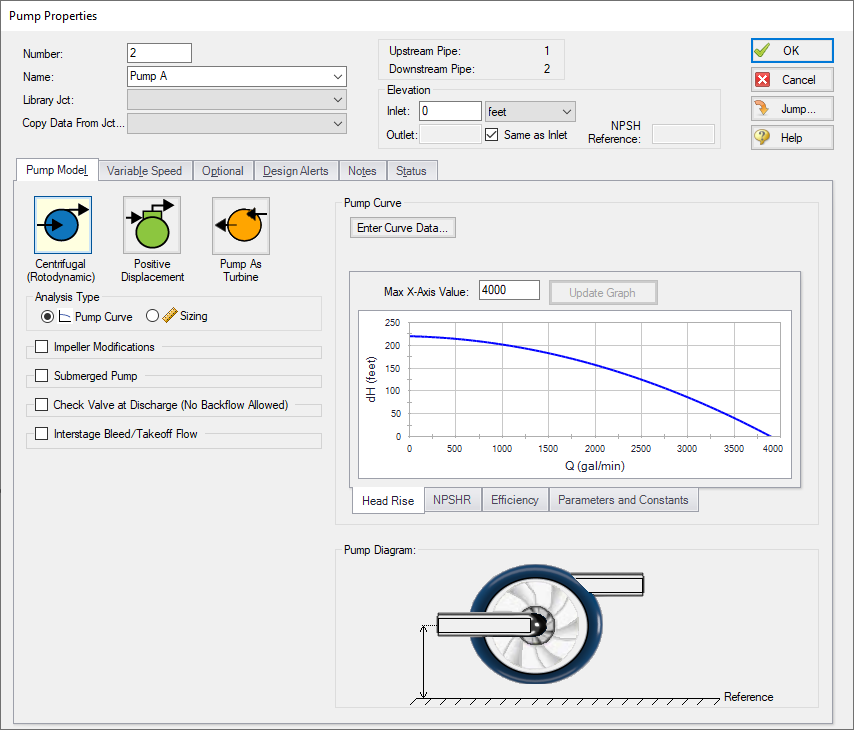
Task: Select the Positive Displacement pump icon
Action: pos(152,225)
